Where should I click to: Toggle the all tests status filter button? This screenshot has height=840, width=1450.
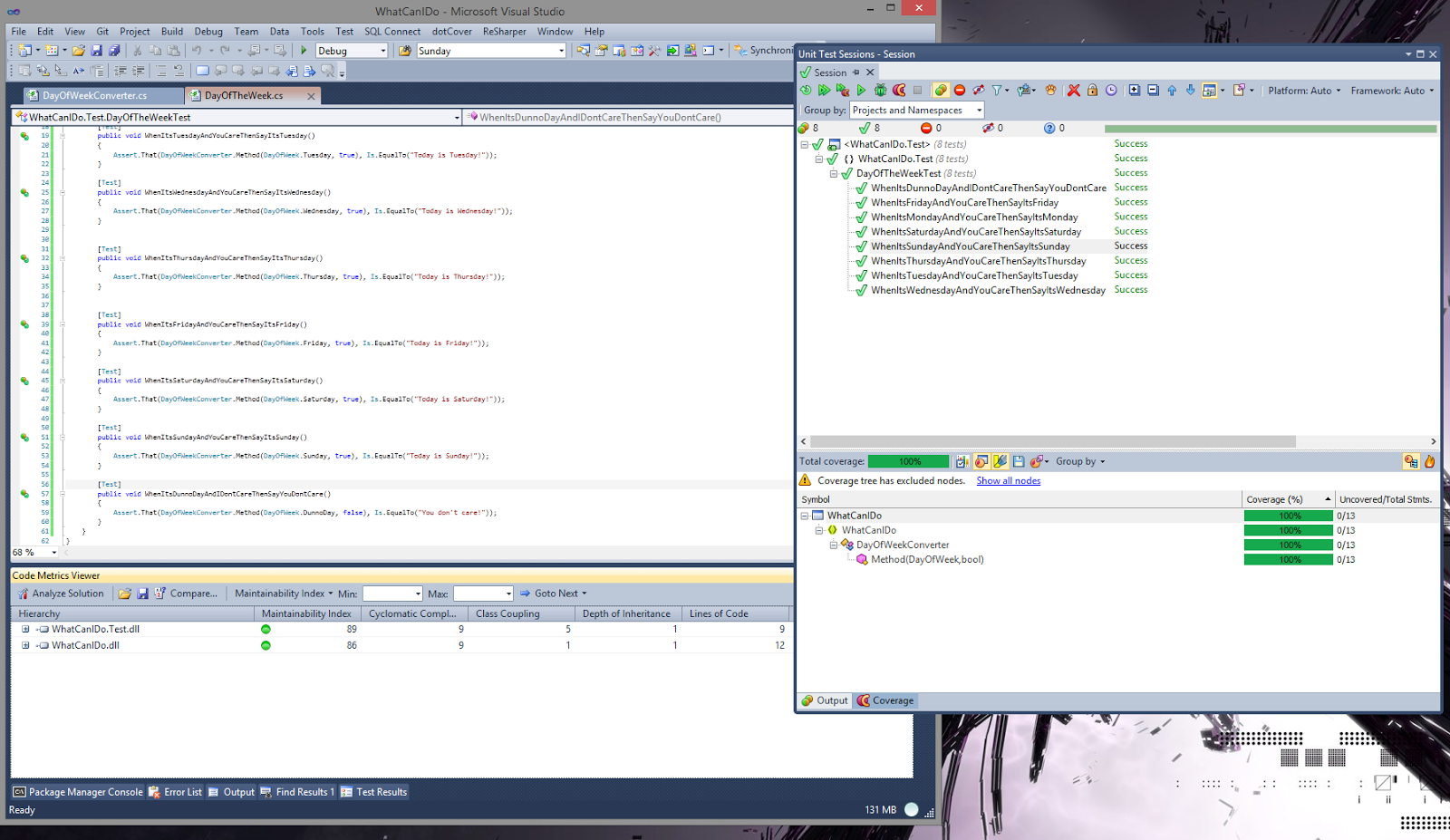pyautogui.click(x=941, y=90)
